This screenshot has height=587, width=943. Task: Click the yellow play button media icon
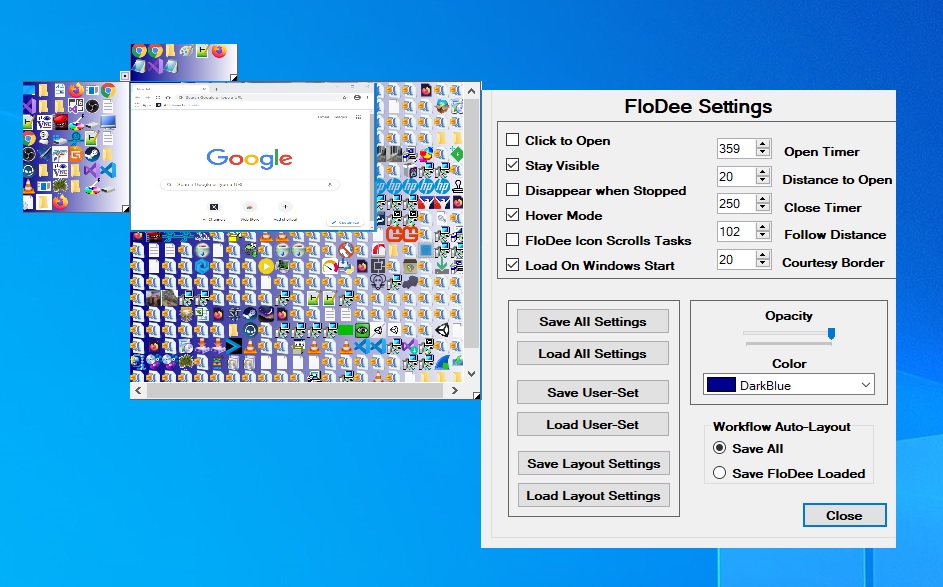[265, 266]
